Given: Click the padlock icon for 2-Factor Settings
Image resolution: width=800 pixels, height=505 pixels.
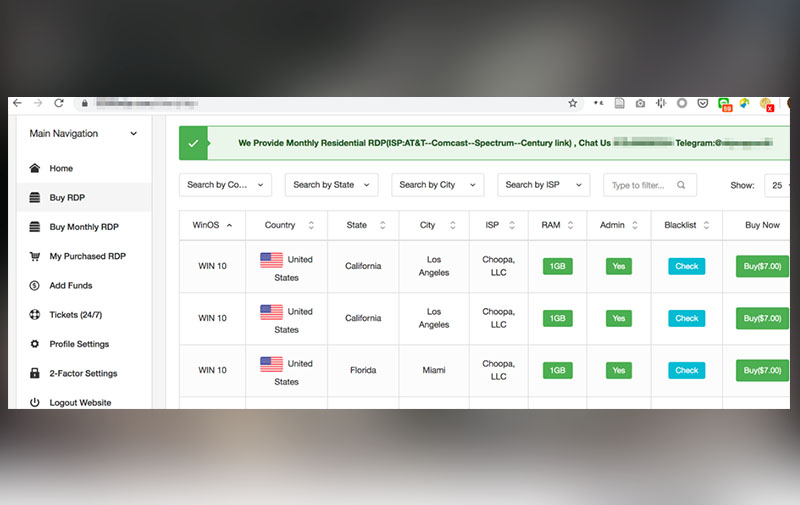Looking at the screenshot, I should click(35, 373).
